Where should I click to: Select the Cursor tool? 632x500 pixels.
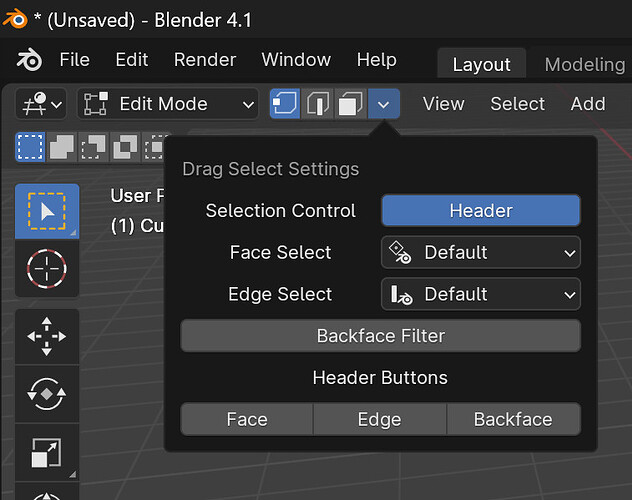coord(47,268)
